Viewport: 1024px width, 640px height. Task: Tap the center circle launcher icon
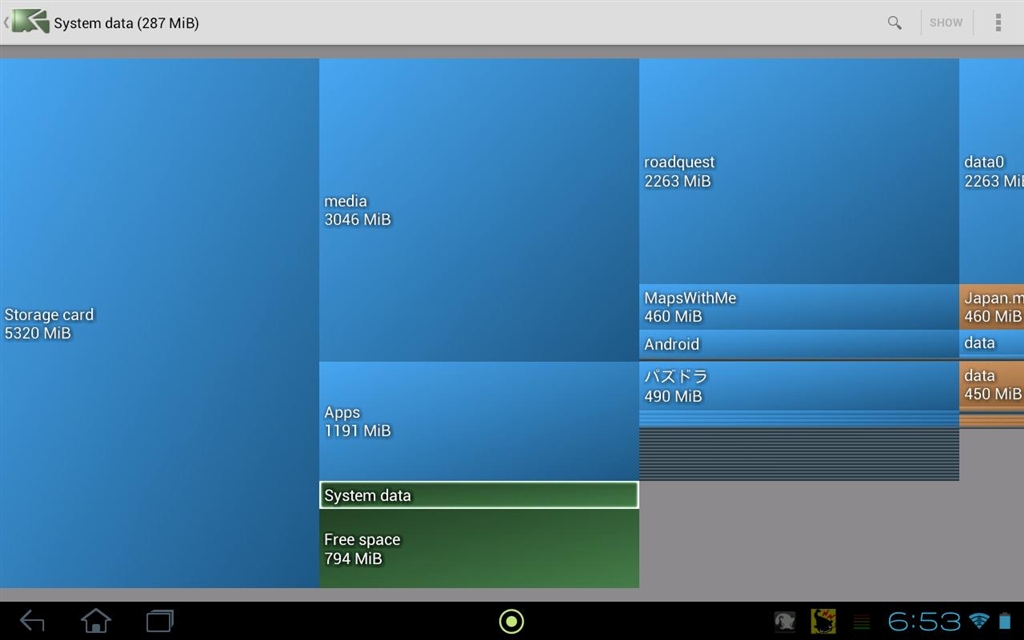511,621
